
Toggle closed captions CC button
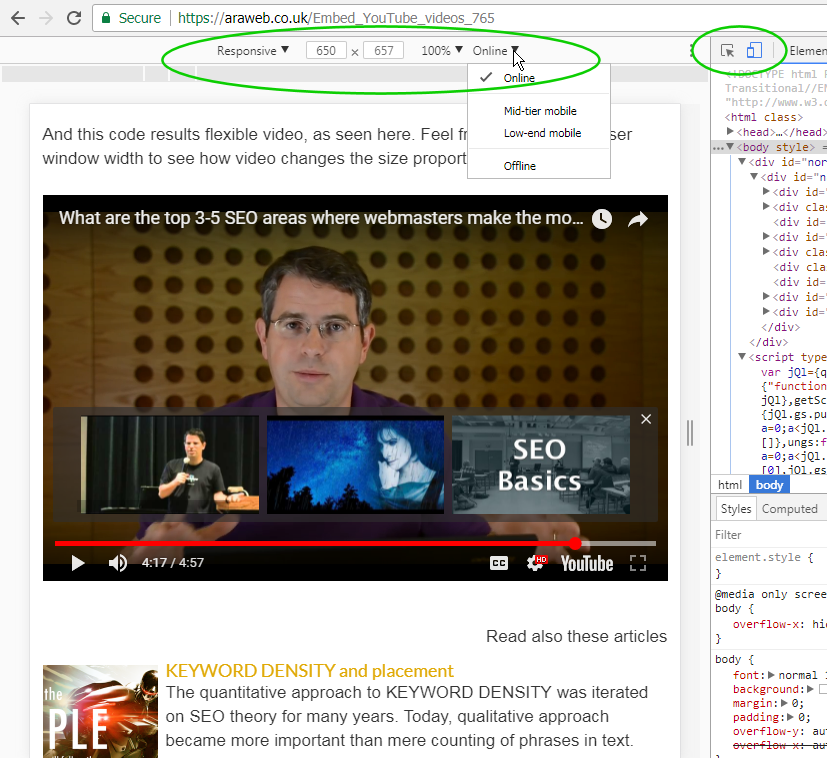[x=499, y=563]
